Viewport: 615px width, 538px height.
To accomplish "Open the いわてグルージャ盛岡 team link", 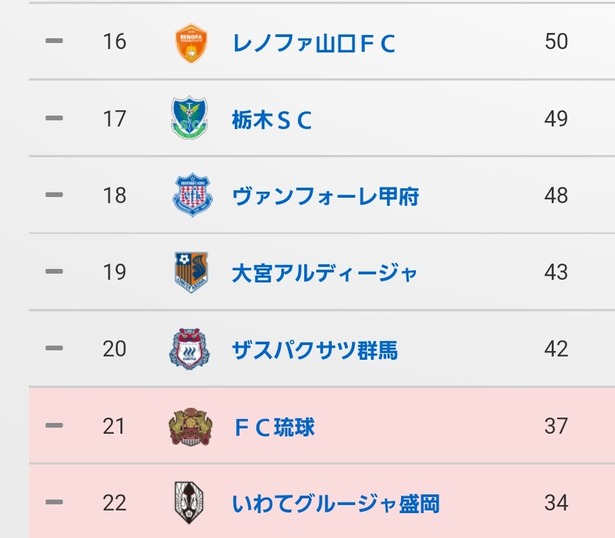I will point(336,504).
